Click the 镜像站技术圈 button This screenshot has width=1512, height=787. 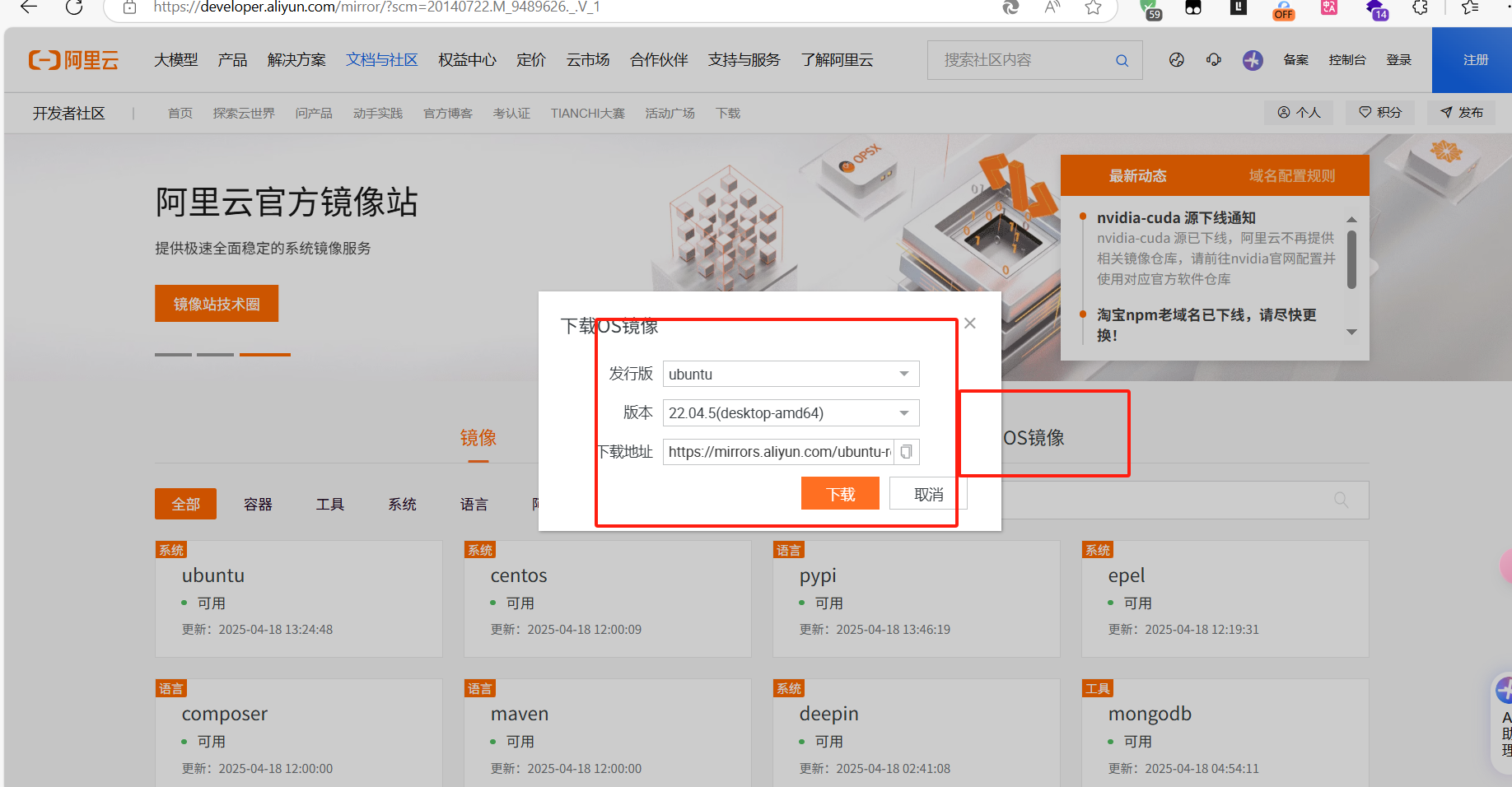point(217,304)
